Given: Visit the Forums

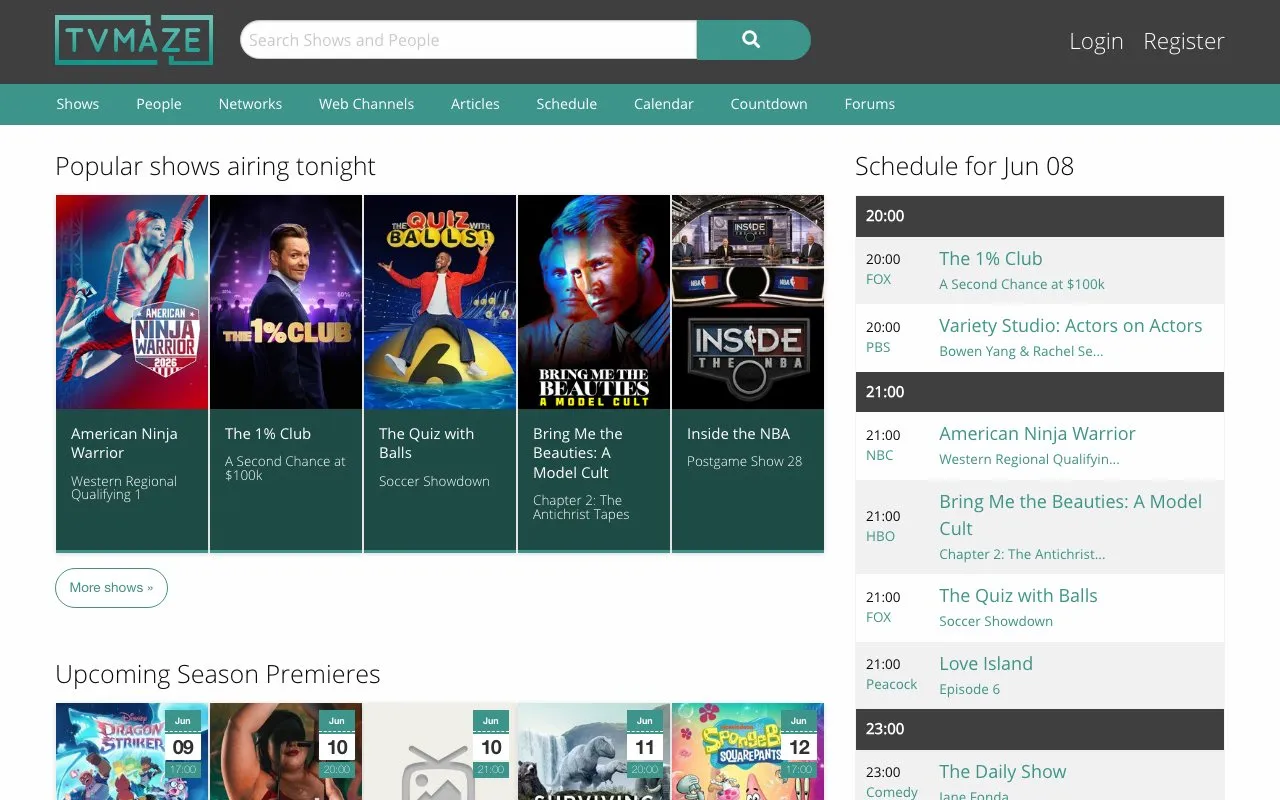Looking at the screenshot, I should click(x=870, y=104).
